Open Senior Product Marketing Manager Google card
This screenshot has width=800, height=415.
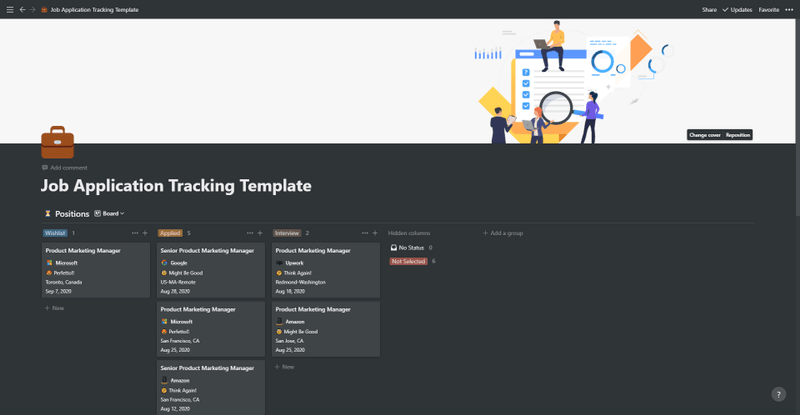tap(211, 270)
